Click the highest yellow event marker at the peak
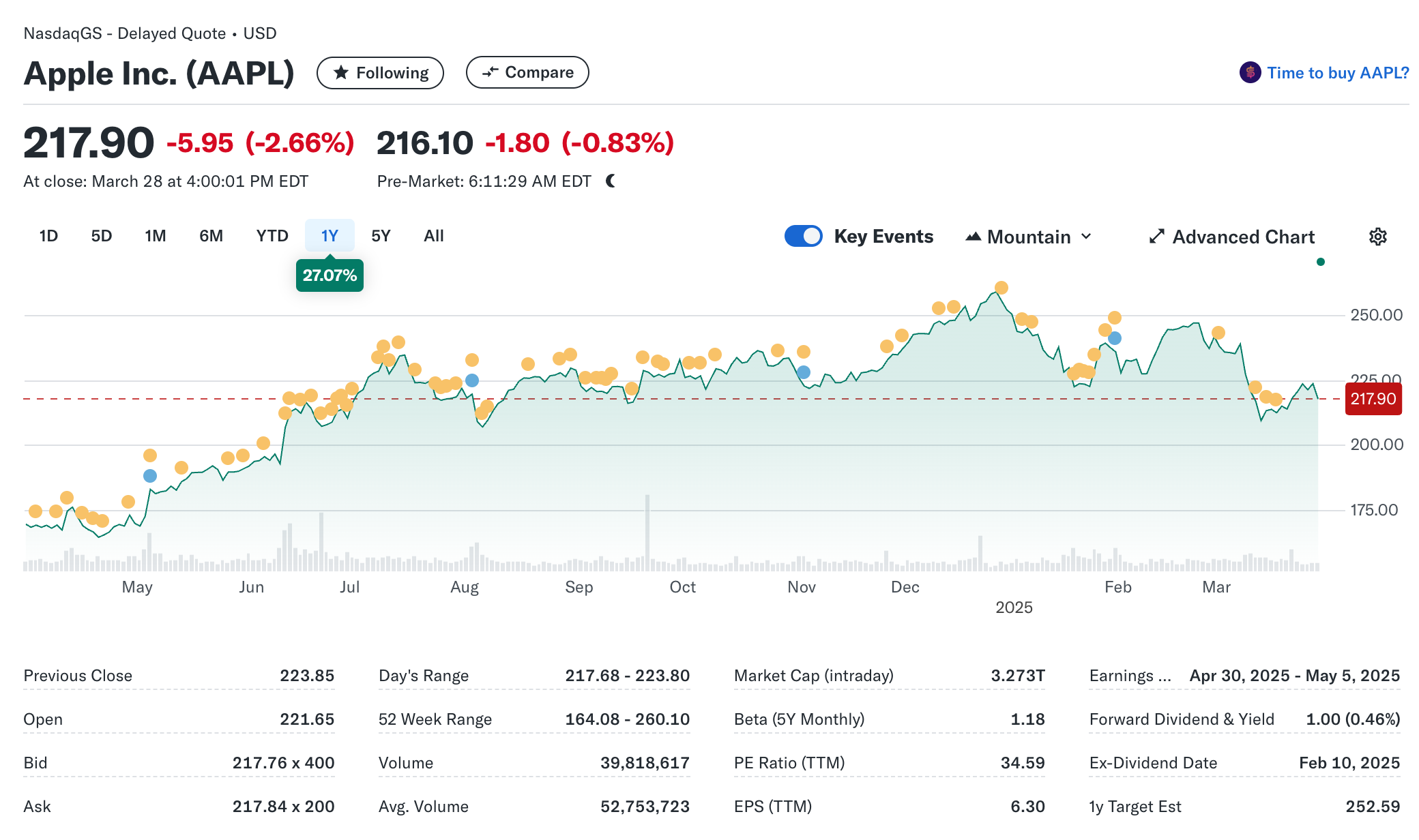 click(x=1001, y=288)
